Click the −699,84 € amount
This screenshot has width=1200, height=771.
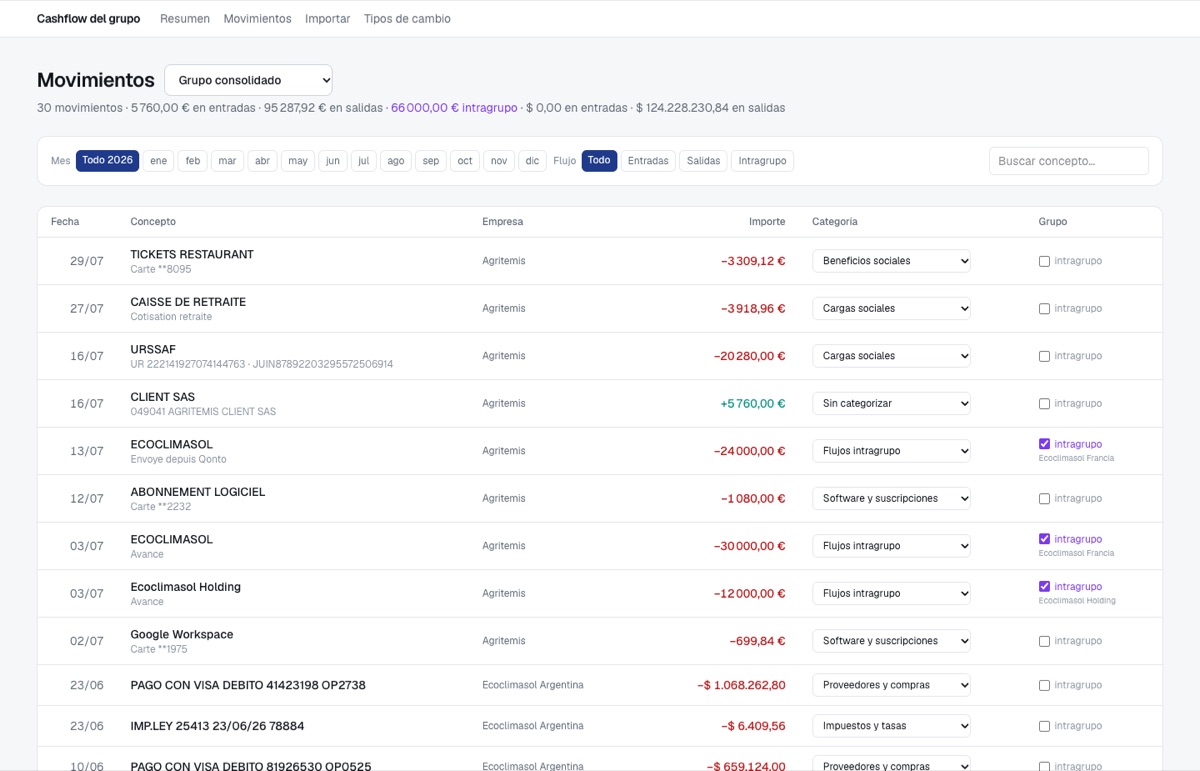coord(757,641)
